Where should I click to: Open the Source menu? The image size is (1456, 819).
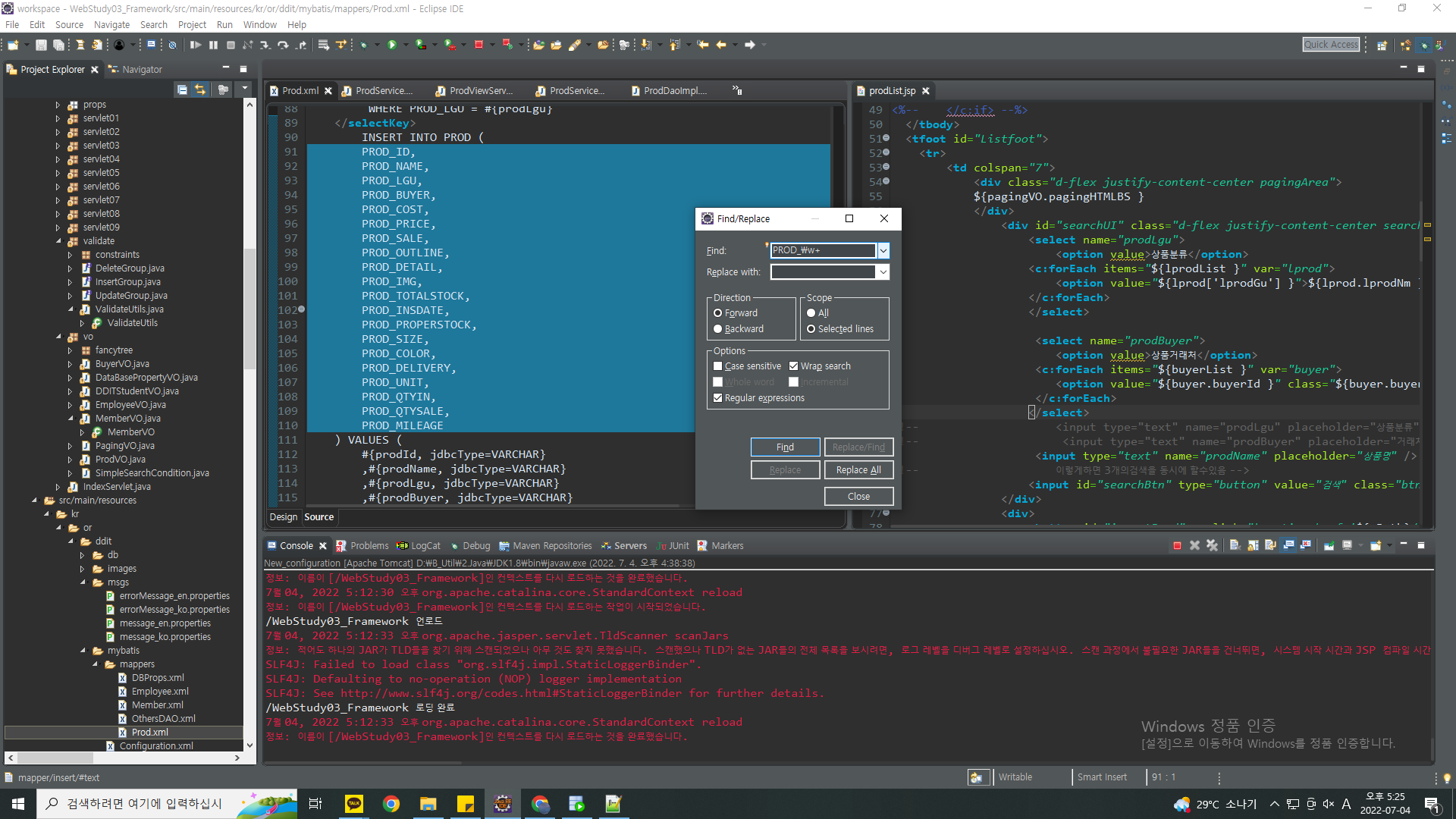(x=69, y=25)
